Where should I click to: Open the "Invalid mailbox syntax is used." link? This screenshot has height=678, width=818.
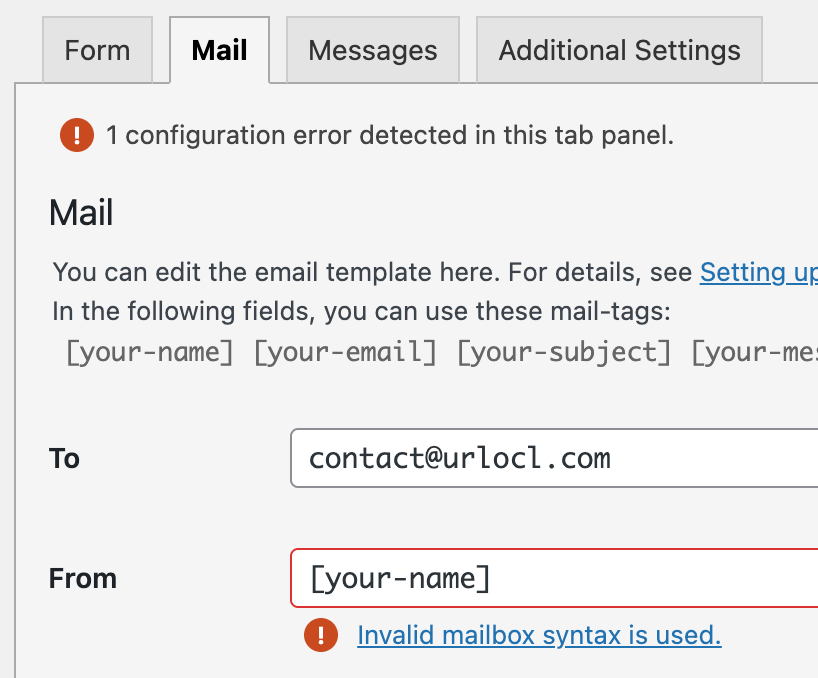coord(539,635)
